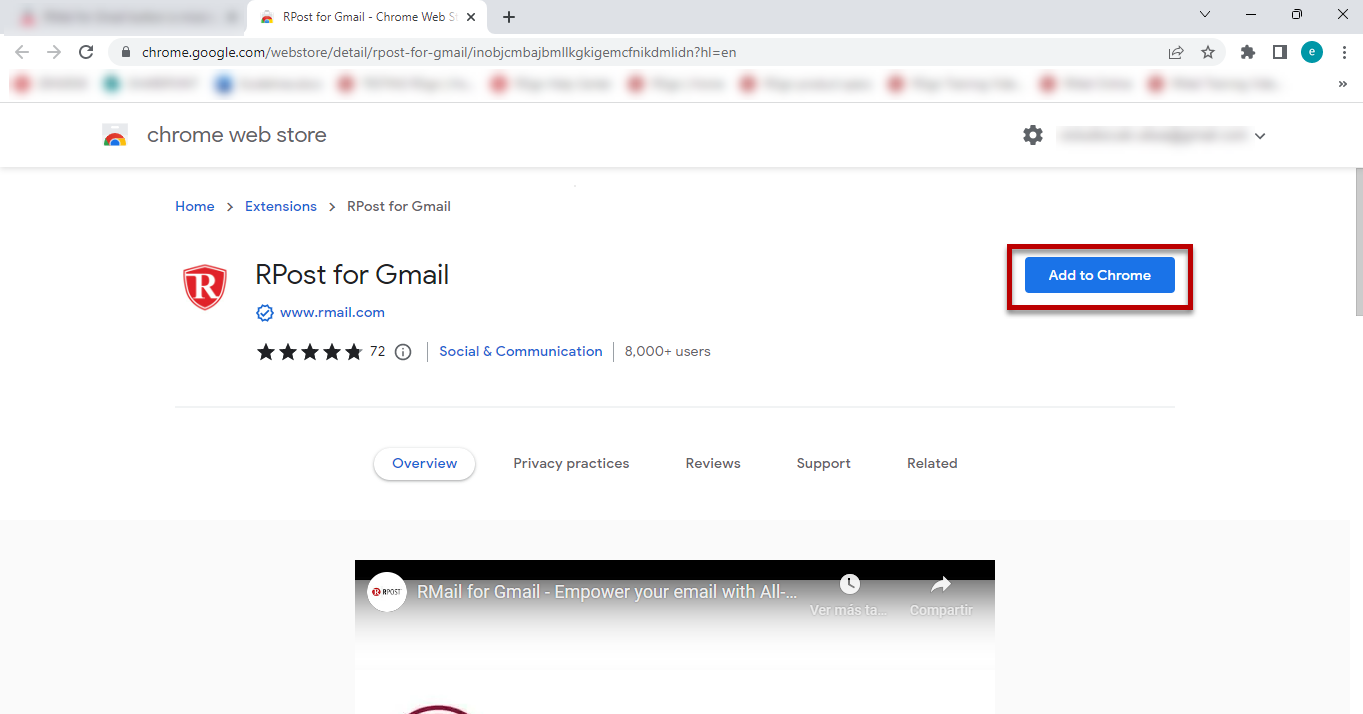This screenshot has height=714, width=1363.
Task: Open the tab search dropdown arrow
Action: tap(1205, 15)
